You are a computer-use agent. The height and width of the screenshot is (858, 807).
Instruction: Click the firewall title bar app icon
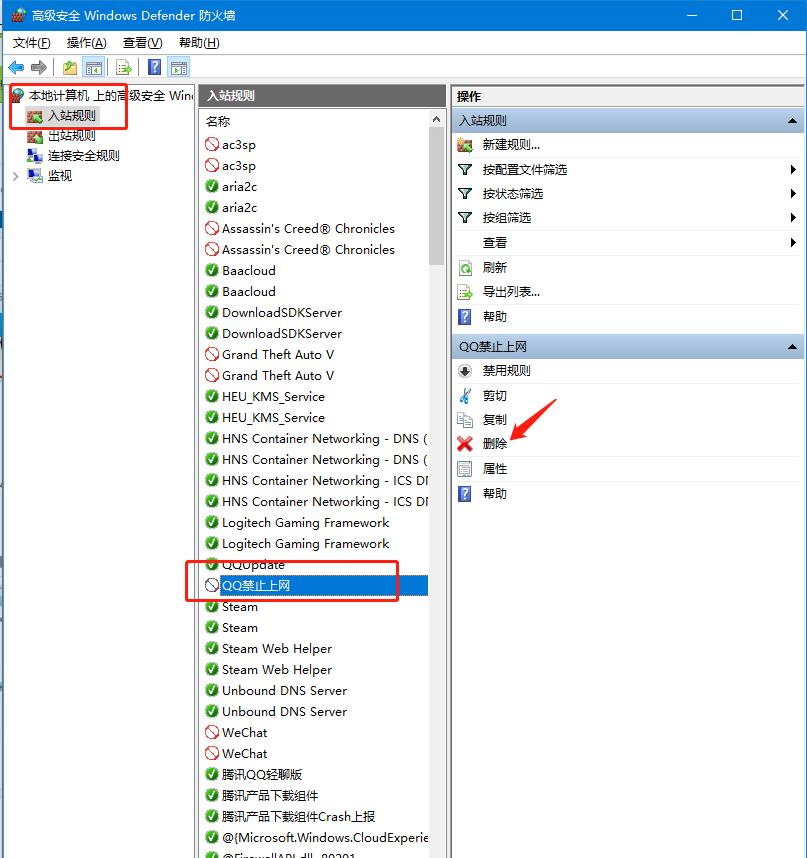(x=18, y=15)
